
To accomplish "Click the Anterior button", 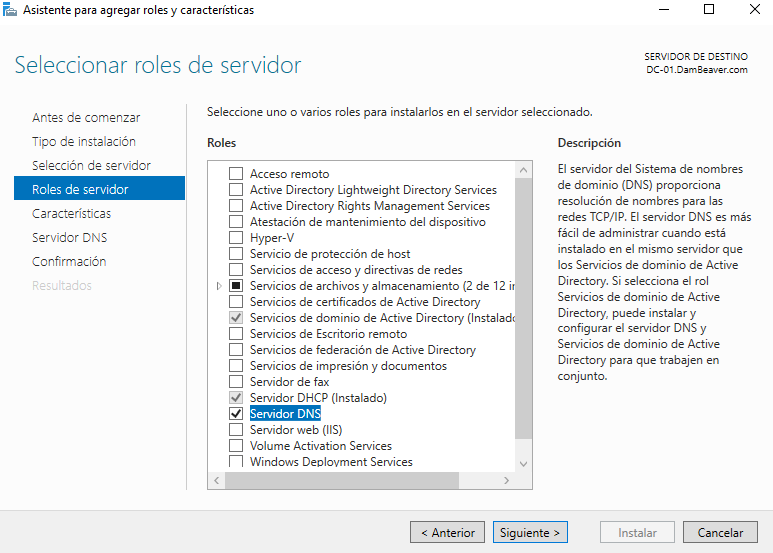I will (448, 532).
